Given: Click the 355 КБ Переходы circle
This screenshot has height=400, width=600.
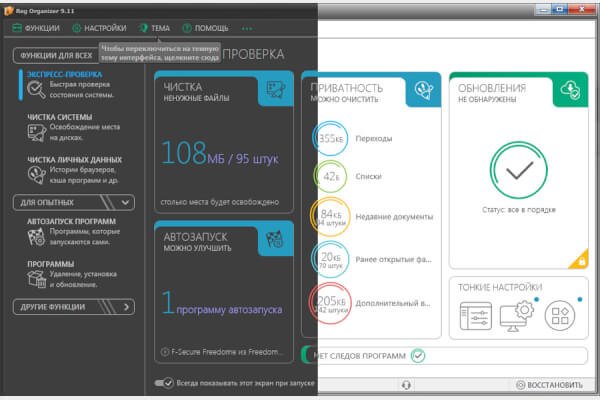Looking at the screenshot, I should pyautogui.click(x=330, y=139).
